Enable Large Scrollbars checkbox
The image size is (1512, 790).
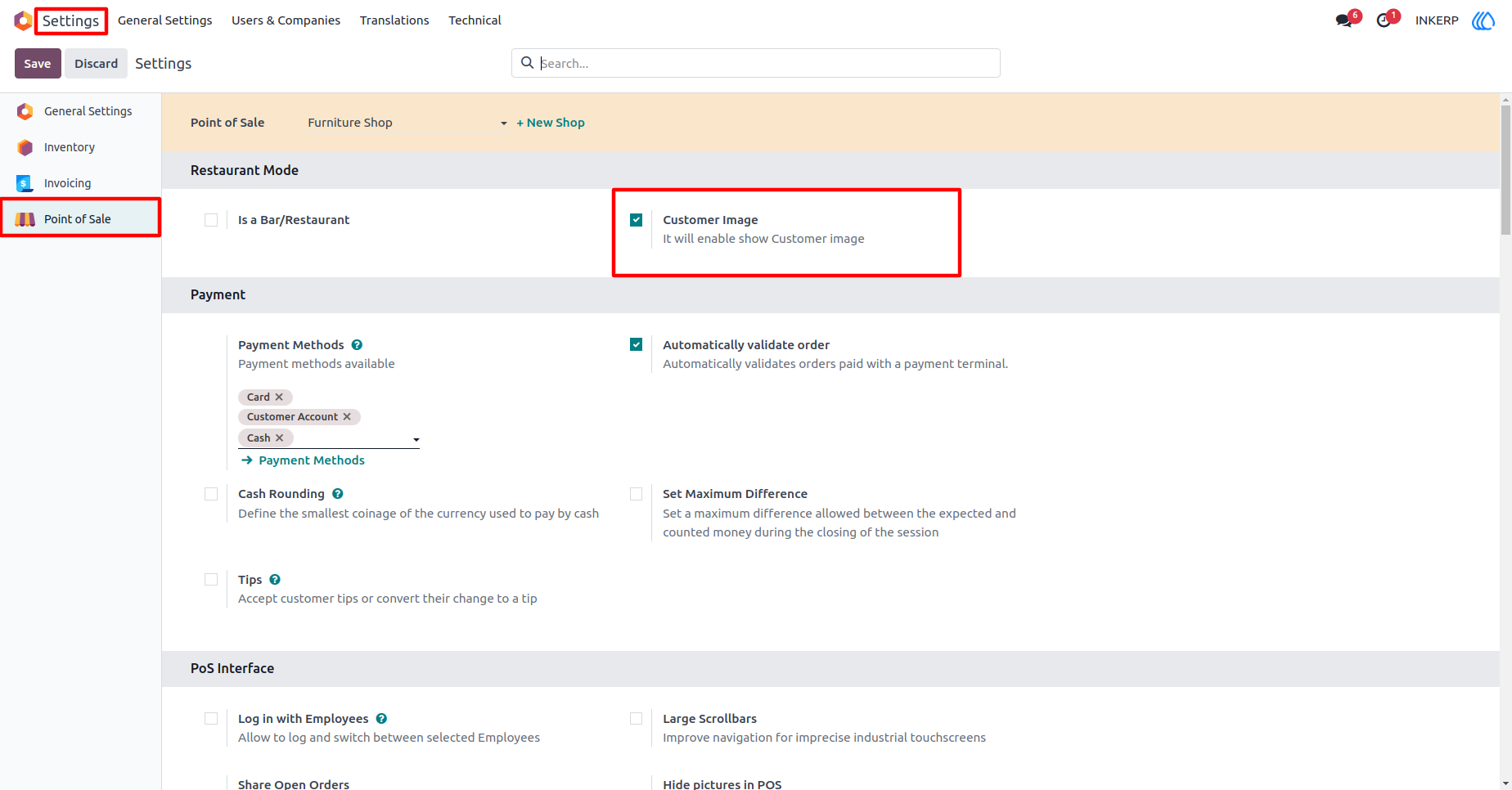point(637,719)
